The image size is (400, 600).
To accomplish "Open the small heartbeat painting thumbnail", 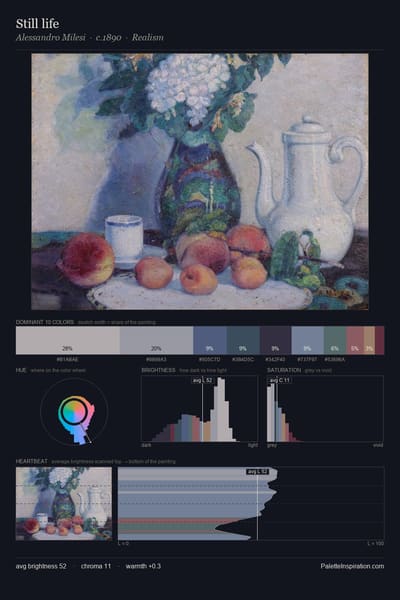I will [64, 504].
